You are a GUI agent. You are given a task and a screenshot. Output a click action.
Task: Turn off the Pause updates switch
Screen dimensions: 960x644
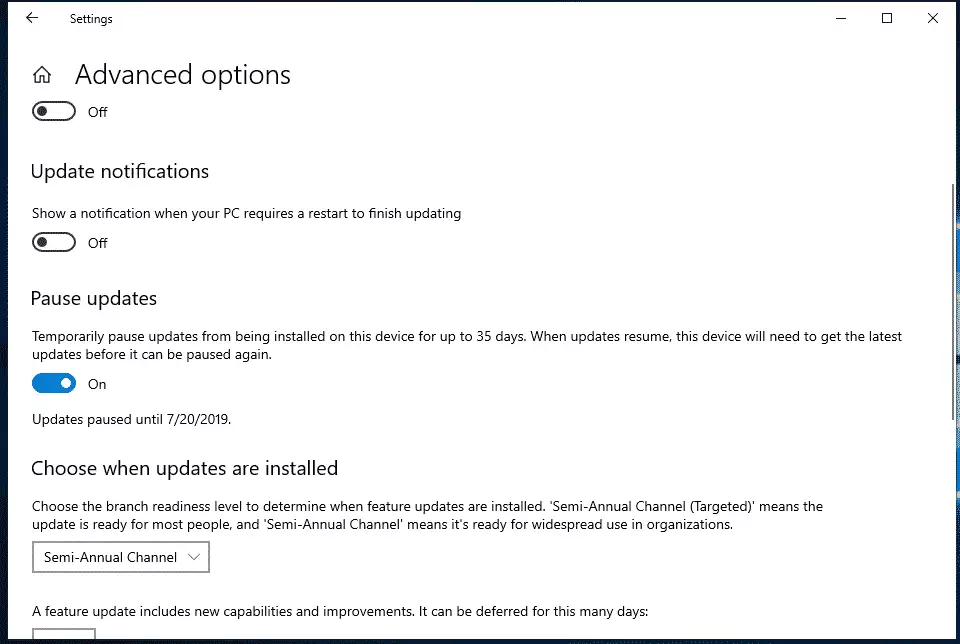pyautogui.click(x=54, y=384)
